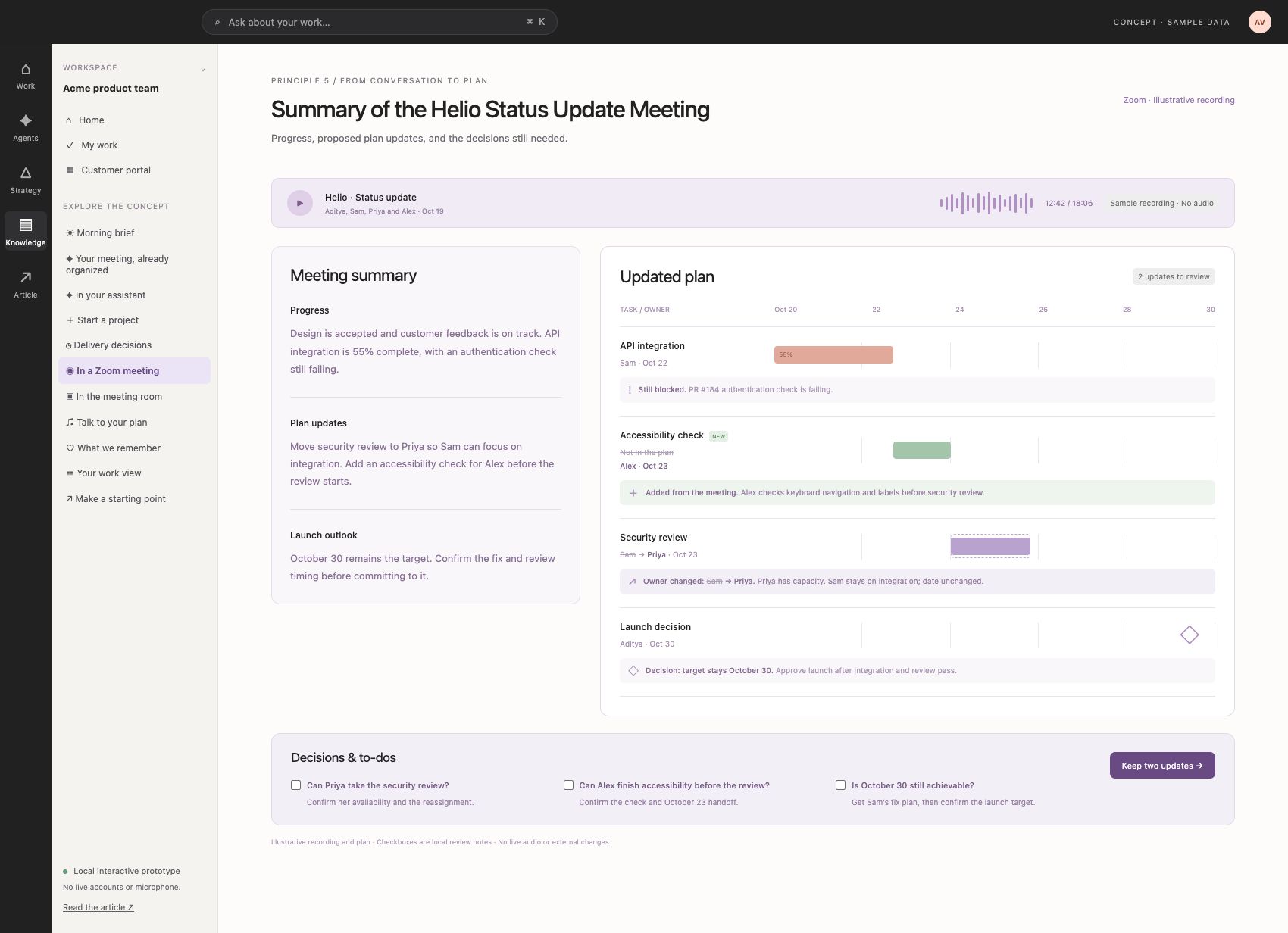1288x933 pixels.
Task: Open Start a project page
Action: (x=135, y=320)
